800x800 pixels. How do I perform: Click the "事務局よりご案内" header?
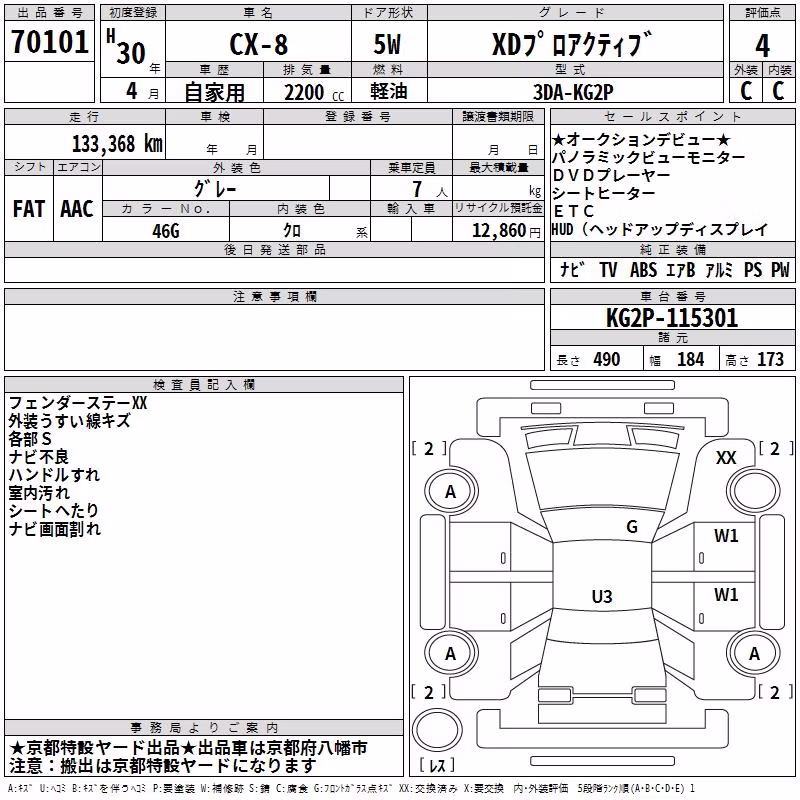coord(204,728)
